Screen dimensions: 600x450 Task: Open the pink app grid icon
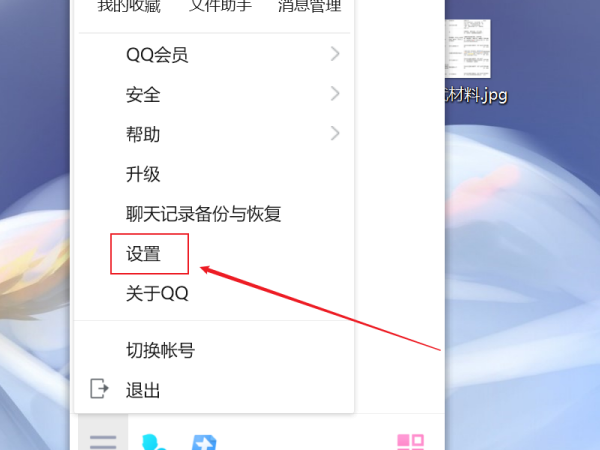411,442
